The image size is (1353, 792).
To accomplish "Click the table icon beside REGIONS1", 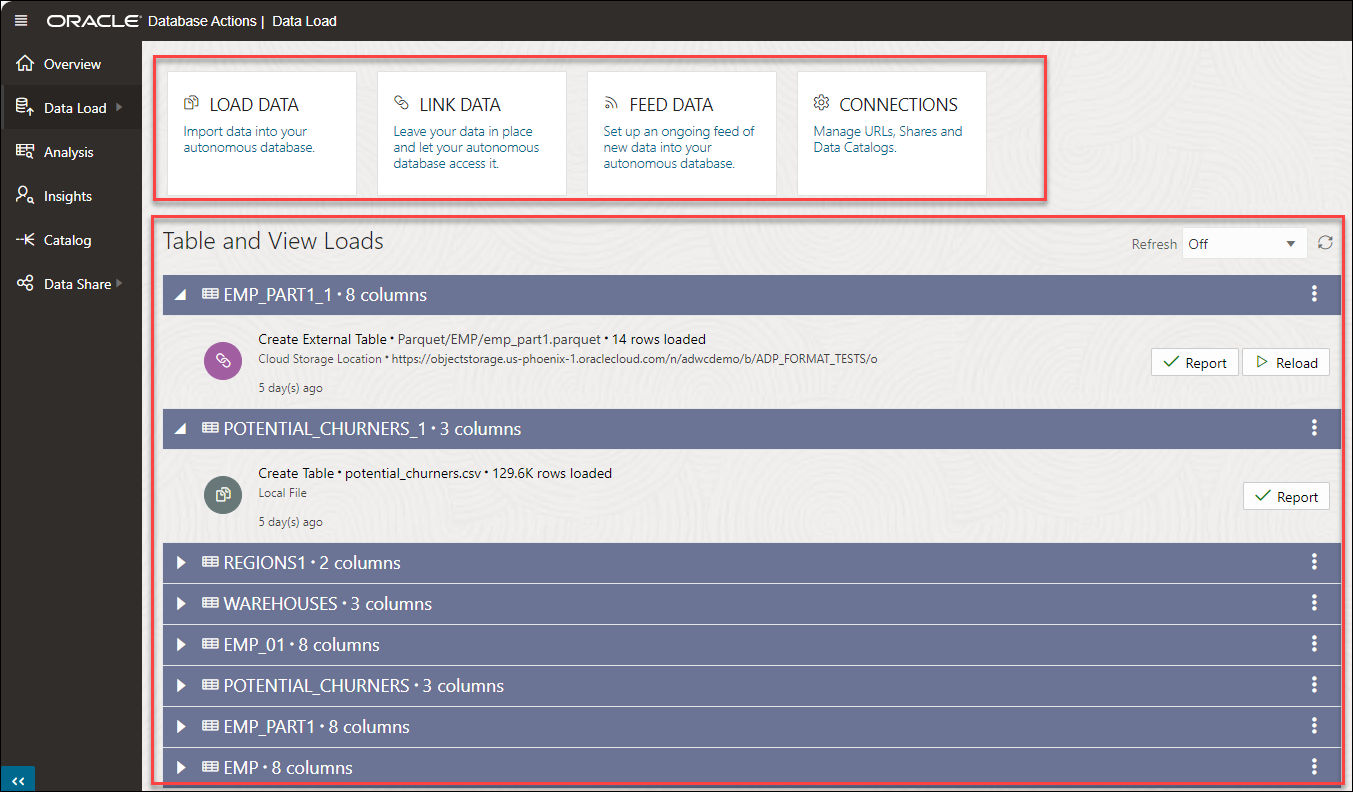I will [210, 563].
